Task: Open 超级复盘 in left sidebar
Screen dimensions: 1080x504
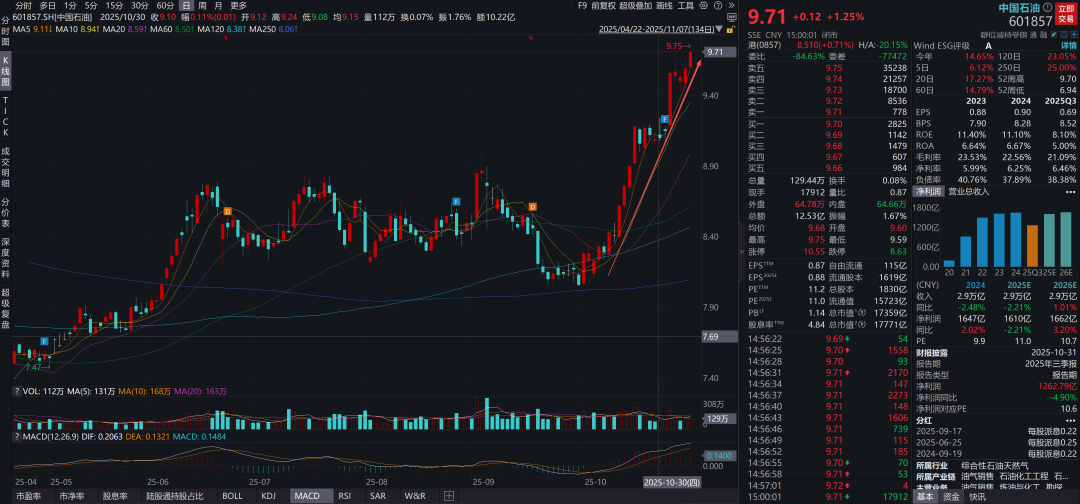Action: tap(6, 308)
